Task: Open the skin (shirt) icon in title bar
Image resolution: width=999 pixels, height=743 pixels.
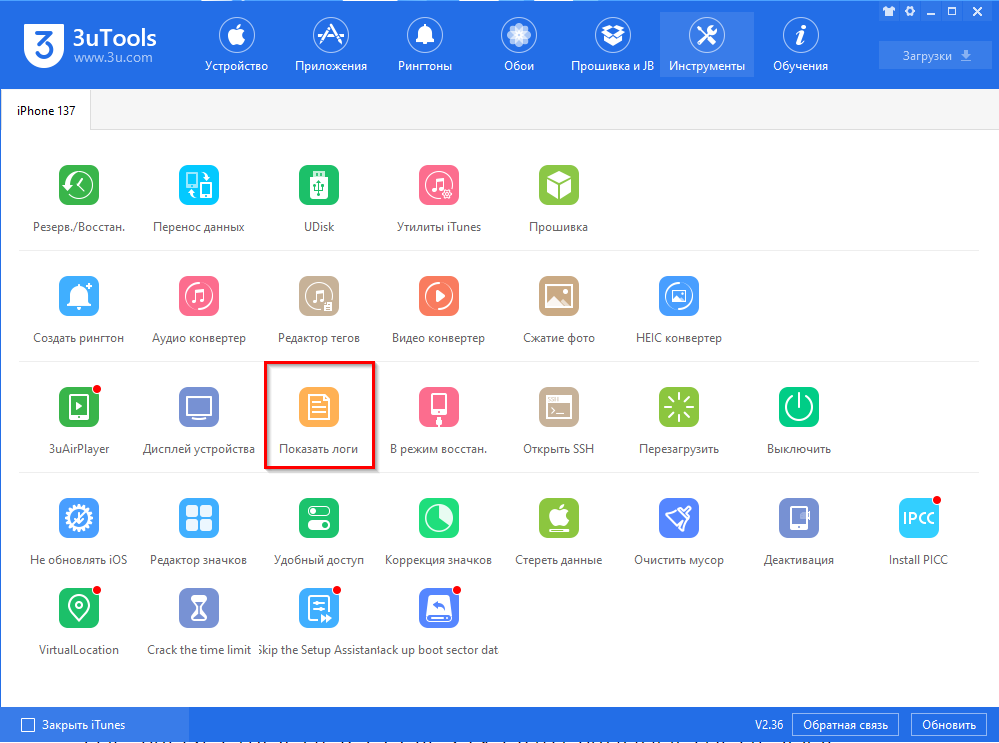Action: coord(889,11)
